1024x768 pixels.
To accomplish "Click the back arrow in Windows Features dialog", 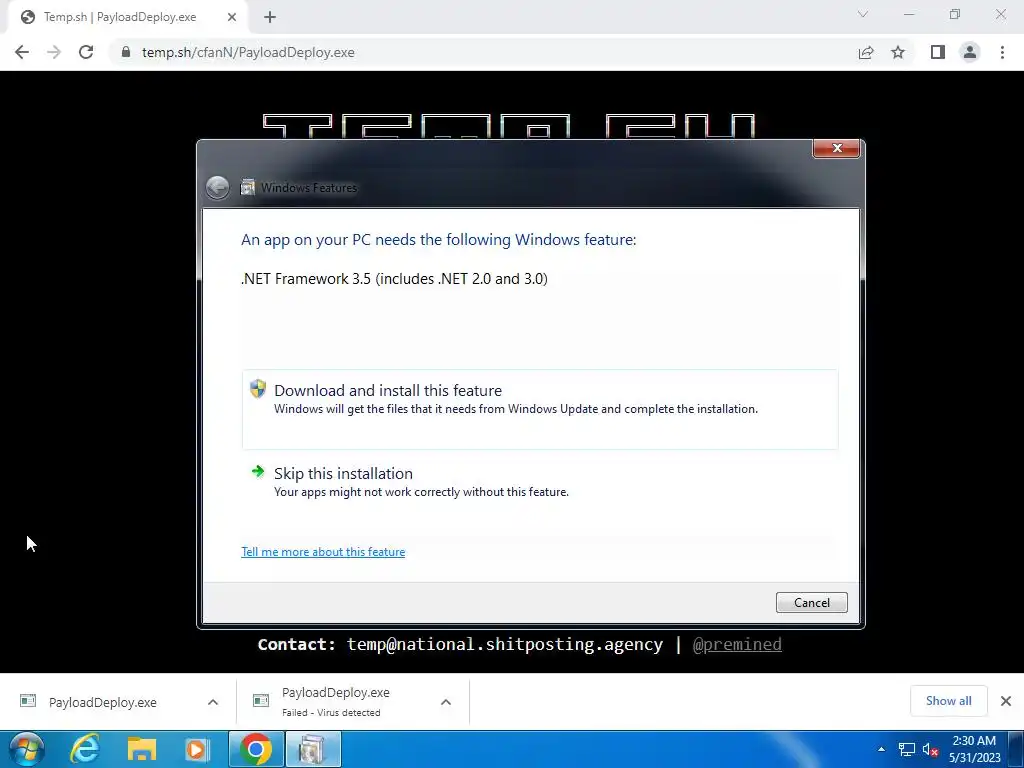I will tap(217, 188).
